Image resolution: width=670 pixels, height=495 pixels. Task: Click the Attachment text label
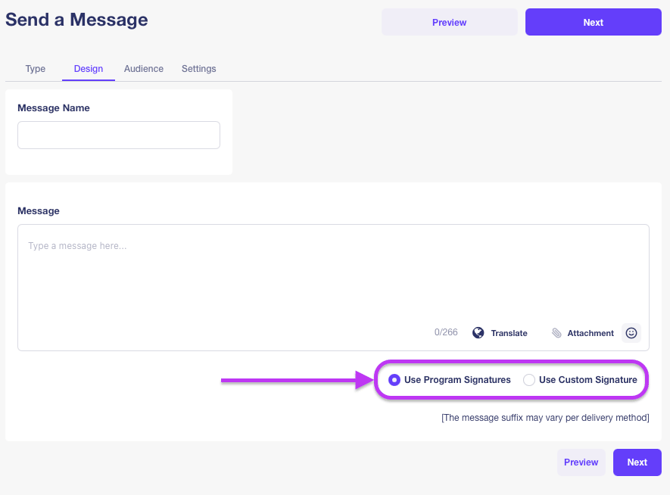click(590, 333)
